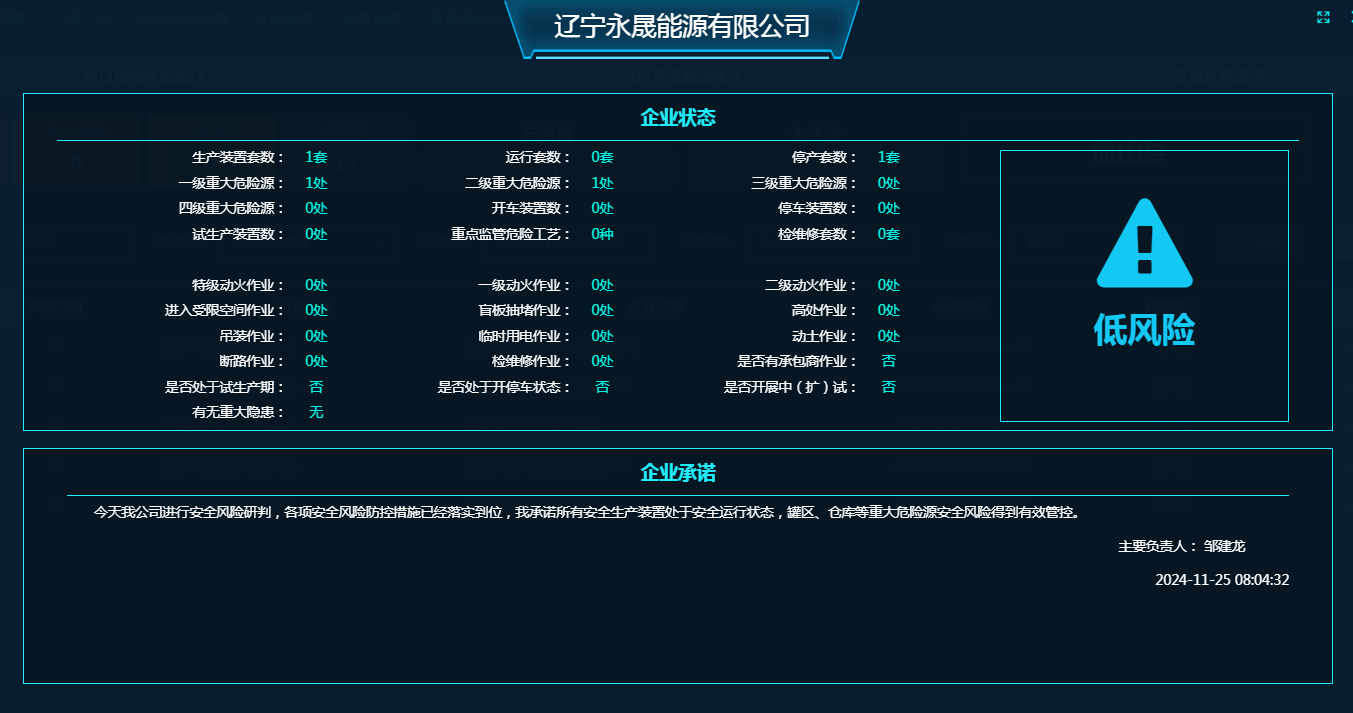Click the timestamp 2024-11-25 08:04:32
Image resolution: width=1353 pixels, height=713 pixels.
[1222, 579]
